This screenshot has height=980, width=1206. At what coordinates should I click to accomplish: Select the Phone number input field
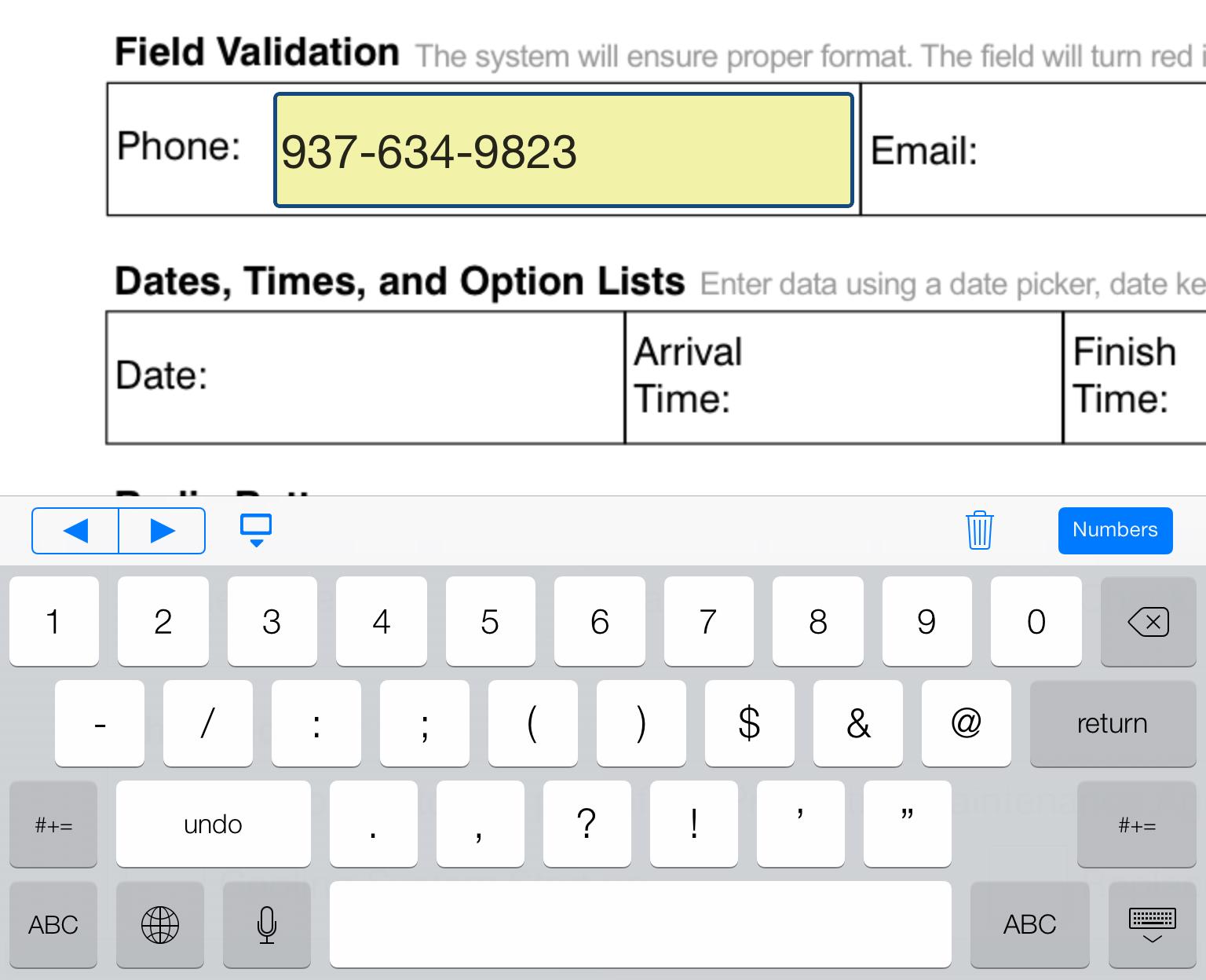pos(564,150)
